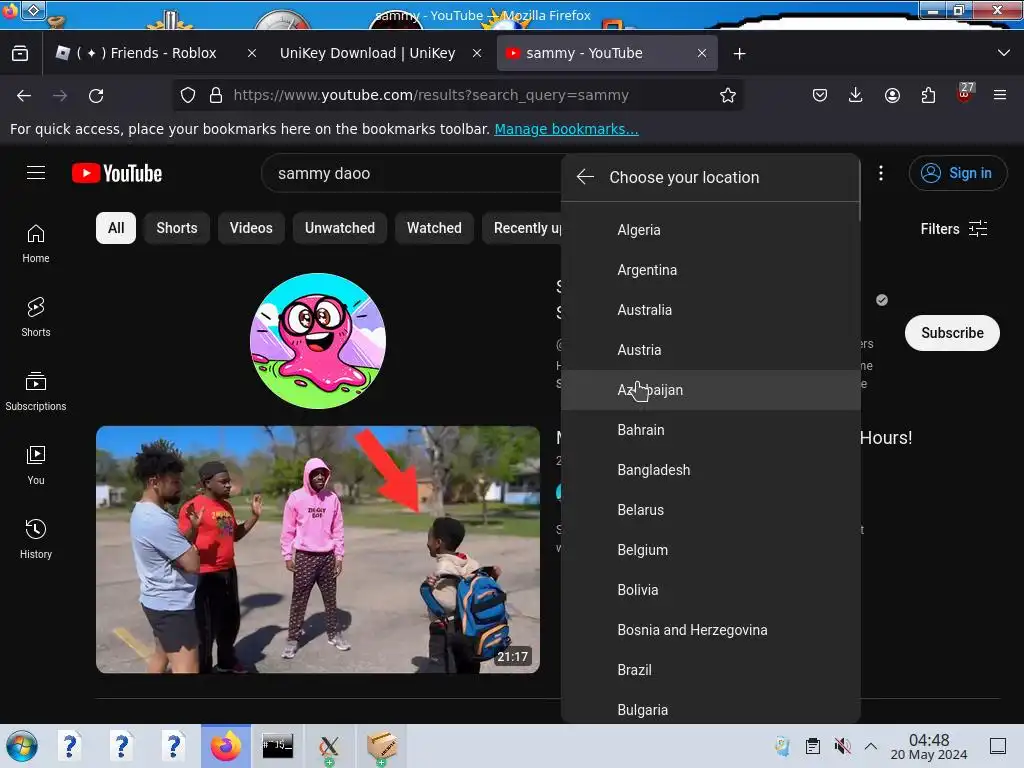Image resolution: width=1024 pixels, height=768 pixels.
Task: Select the Videos filter chip
Action: 251,228
